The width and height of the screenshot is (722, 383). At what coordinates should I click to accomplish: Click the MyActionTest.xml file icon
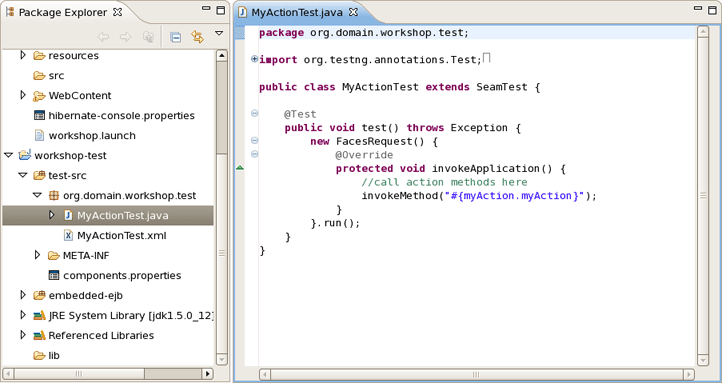pyautogui.click(x=68, y=235)
